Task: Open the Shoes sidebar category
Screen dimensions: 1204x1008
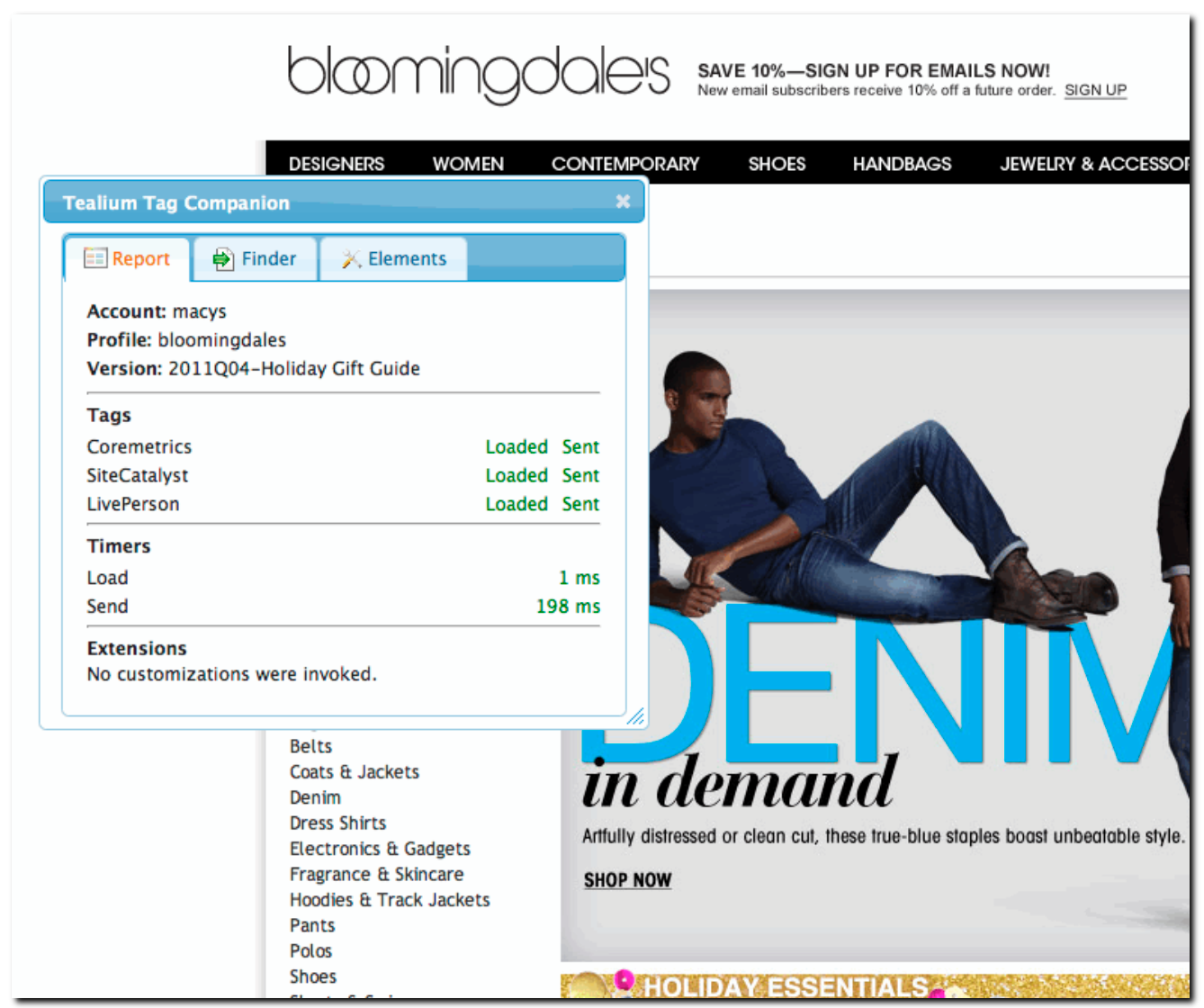Action: pos(313,976)
